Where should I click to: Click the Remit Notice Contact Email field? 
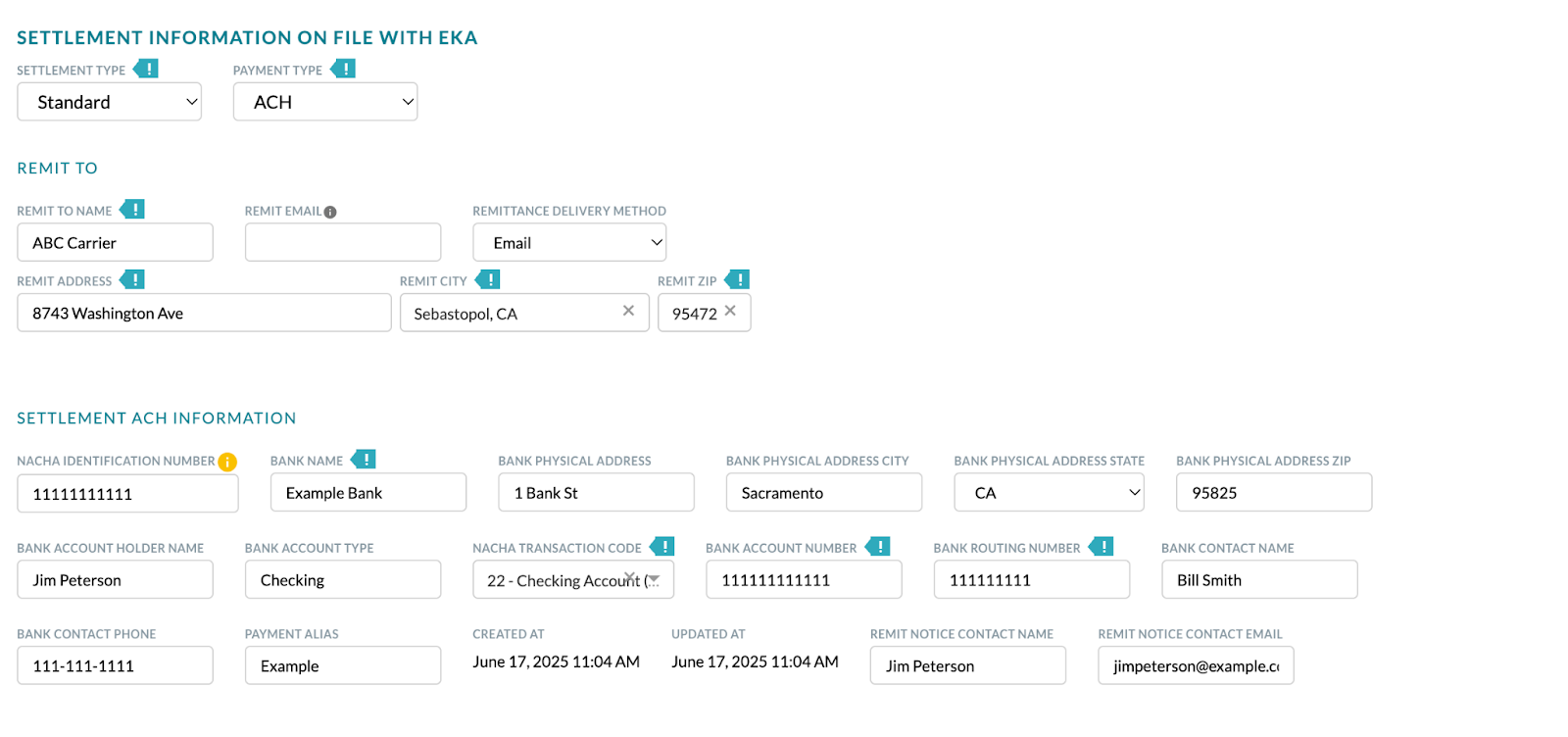(1196, 665)
